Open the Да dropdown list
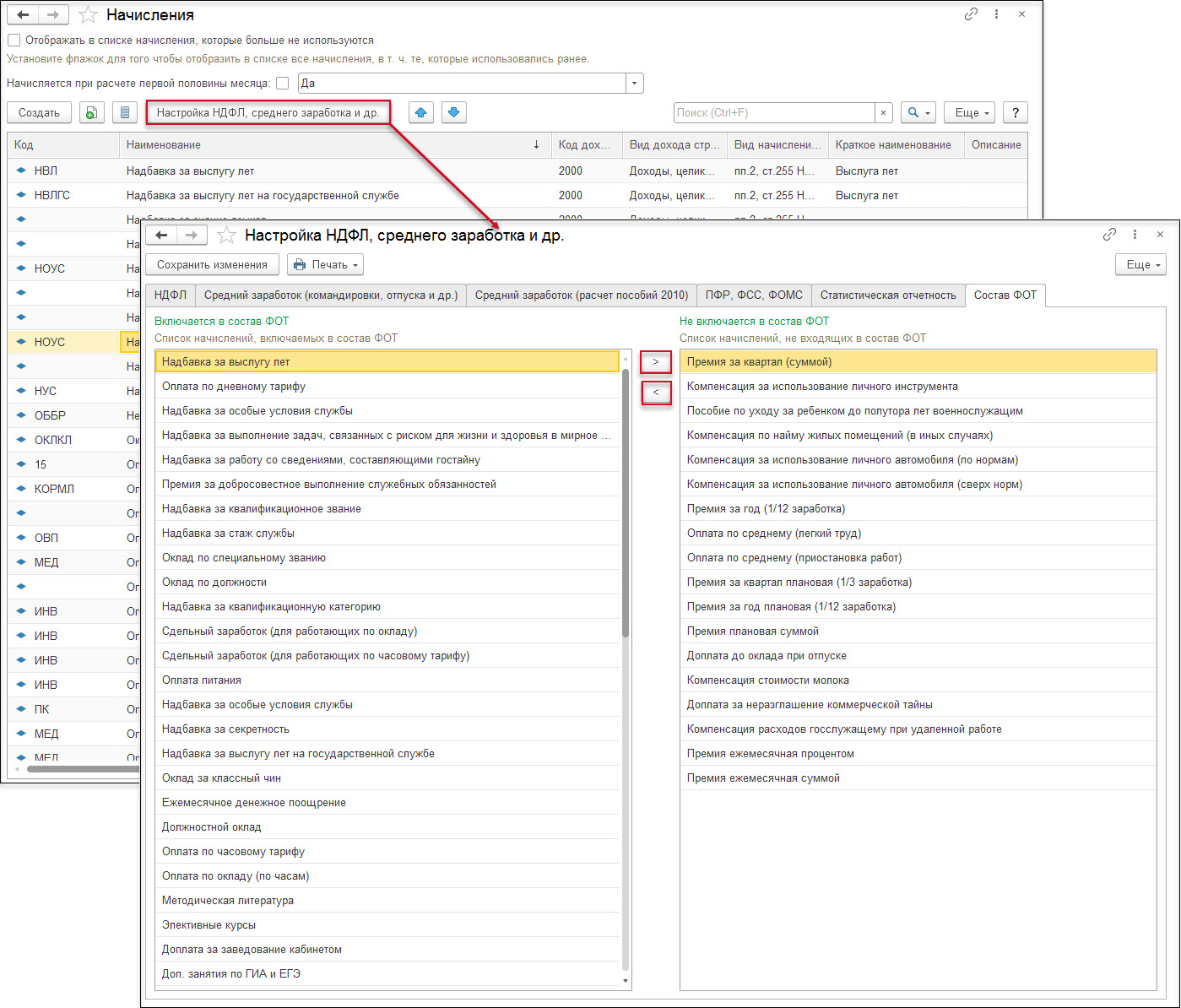 [634, 83]
